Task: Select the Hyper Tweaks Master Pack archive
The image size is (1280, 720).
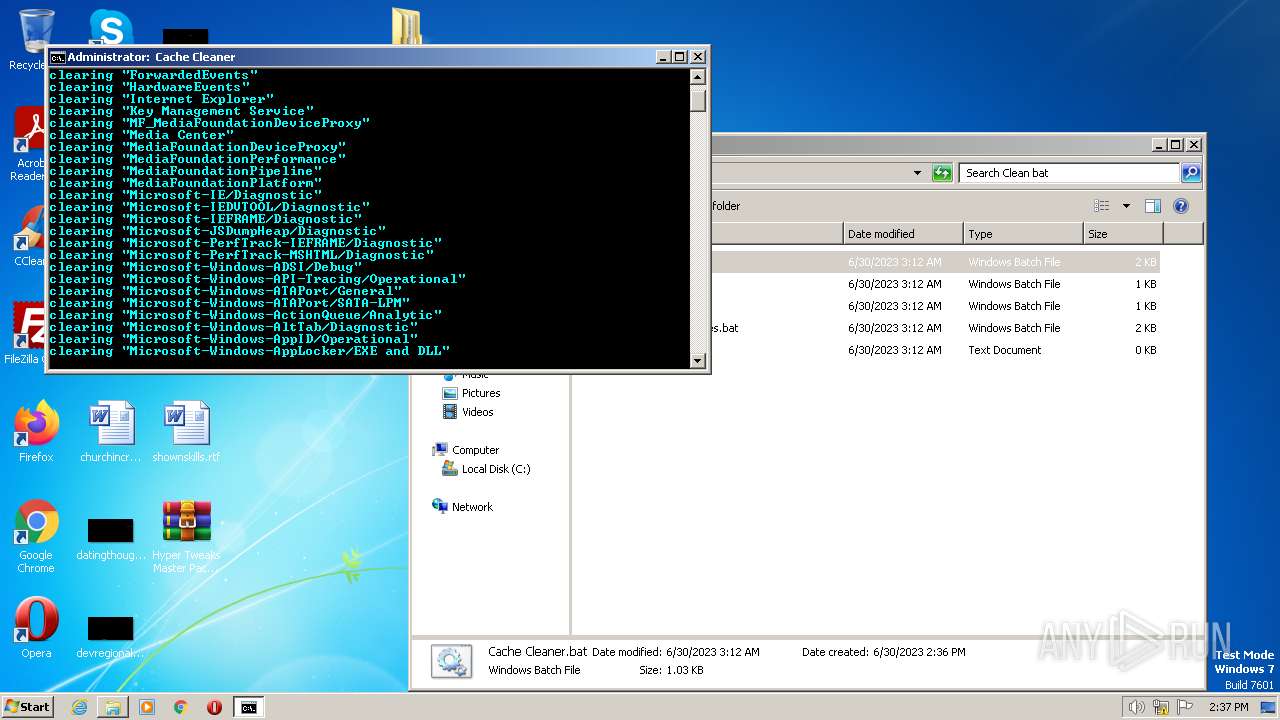Action: pos(186,536)
